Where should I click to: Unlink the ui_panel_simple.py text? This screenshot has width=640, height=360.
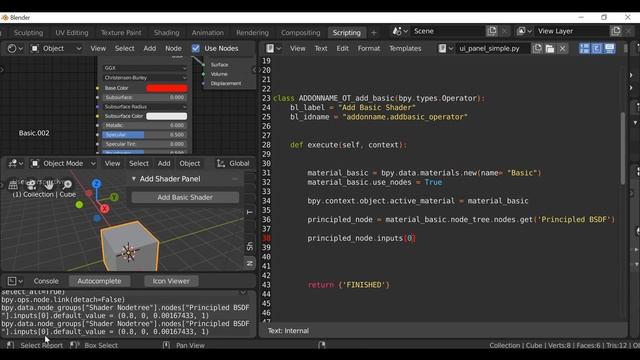tap(562, 48)
